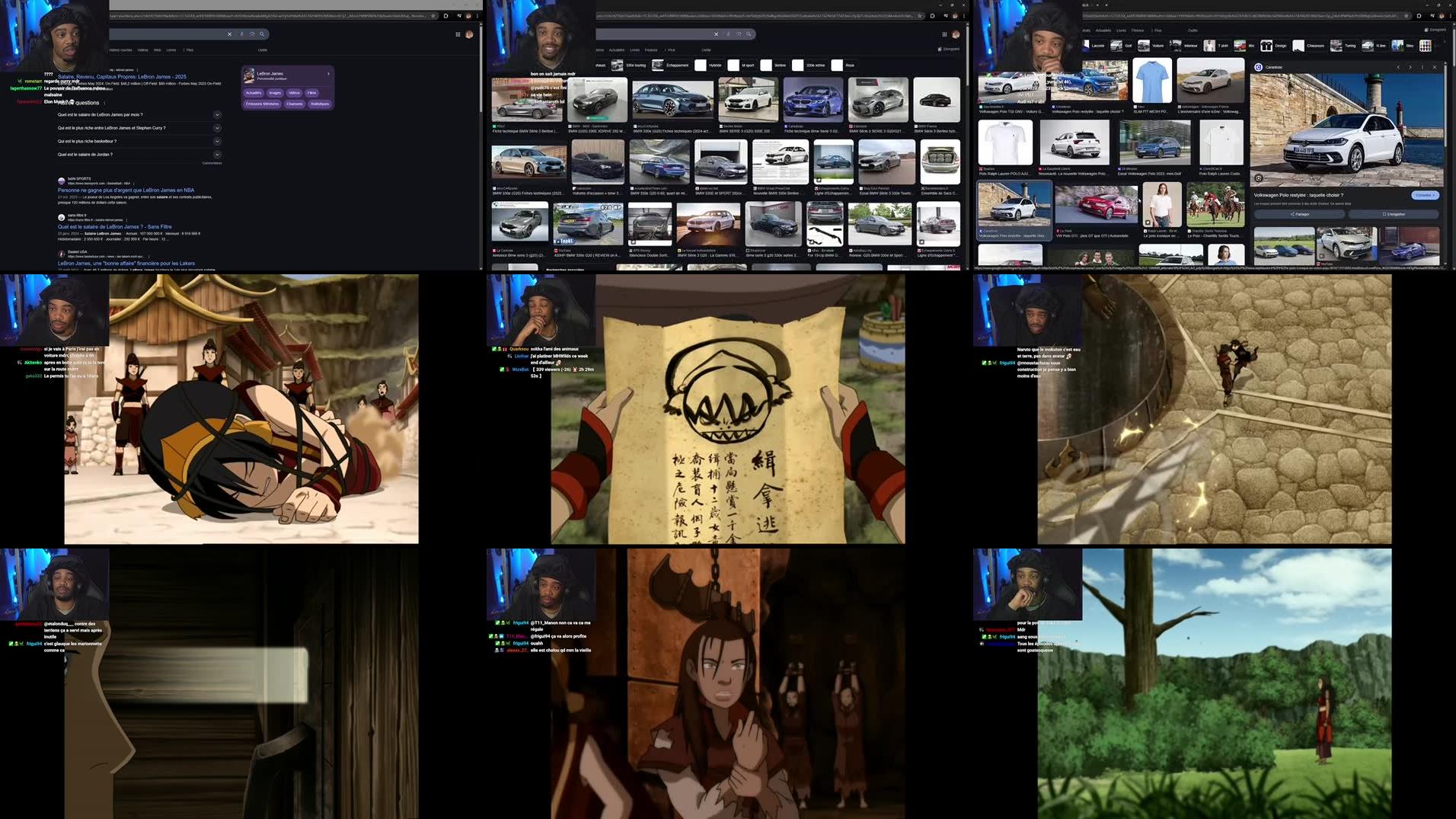Select 330e touring filter chip
Viewport: 1456px width, 819px height.
(629, 66)
